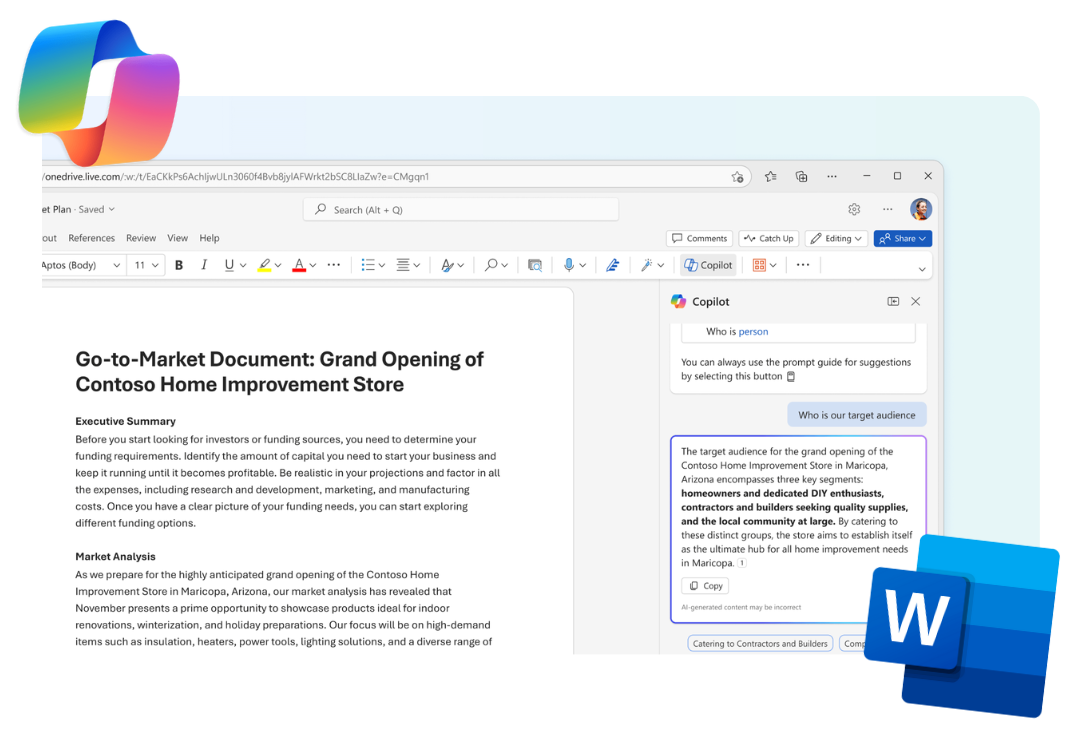Open browser favorites list icon
This screenshot has width=1080, height=733.
click(771, 176)
